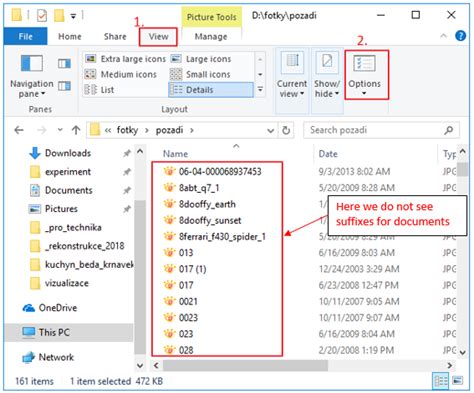Click pozadi in the address path

click(x=169, y=130)
